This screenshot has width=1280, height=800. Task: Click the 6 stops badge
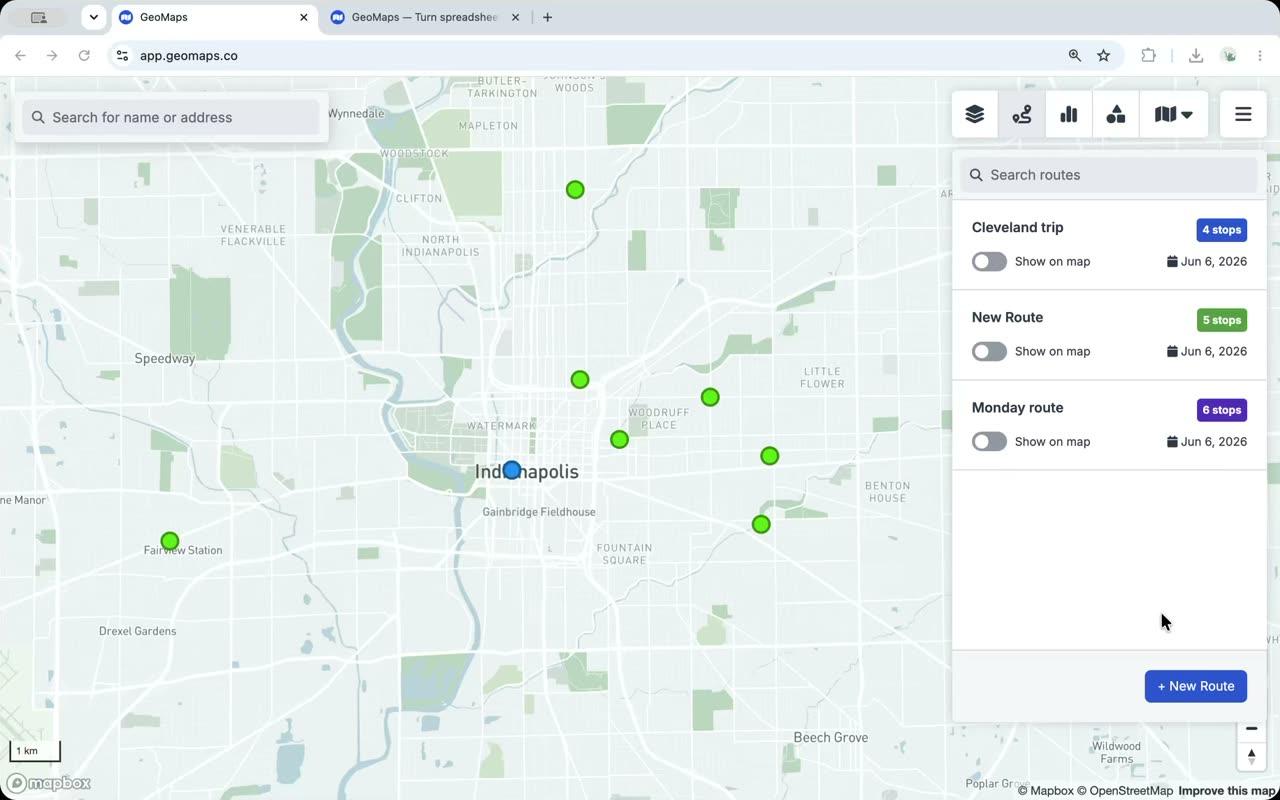tap(1221, 410)
